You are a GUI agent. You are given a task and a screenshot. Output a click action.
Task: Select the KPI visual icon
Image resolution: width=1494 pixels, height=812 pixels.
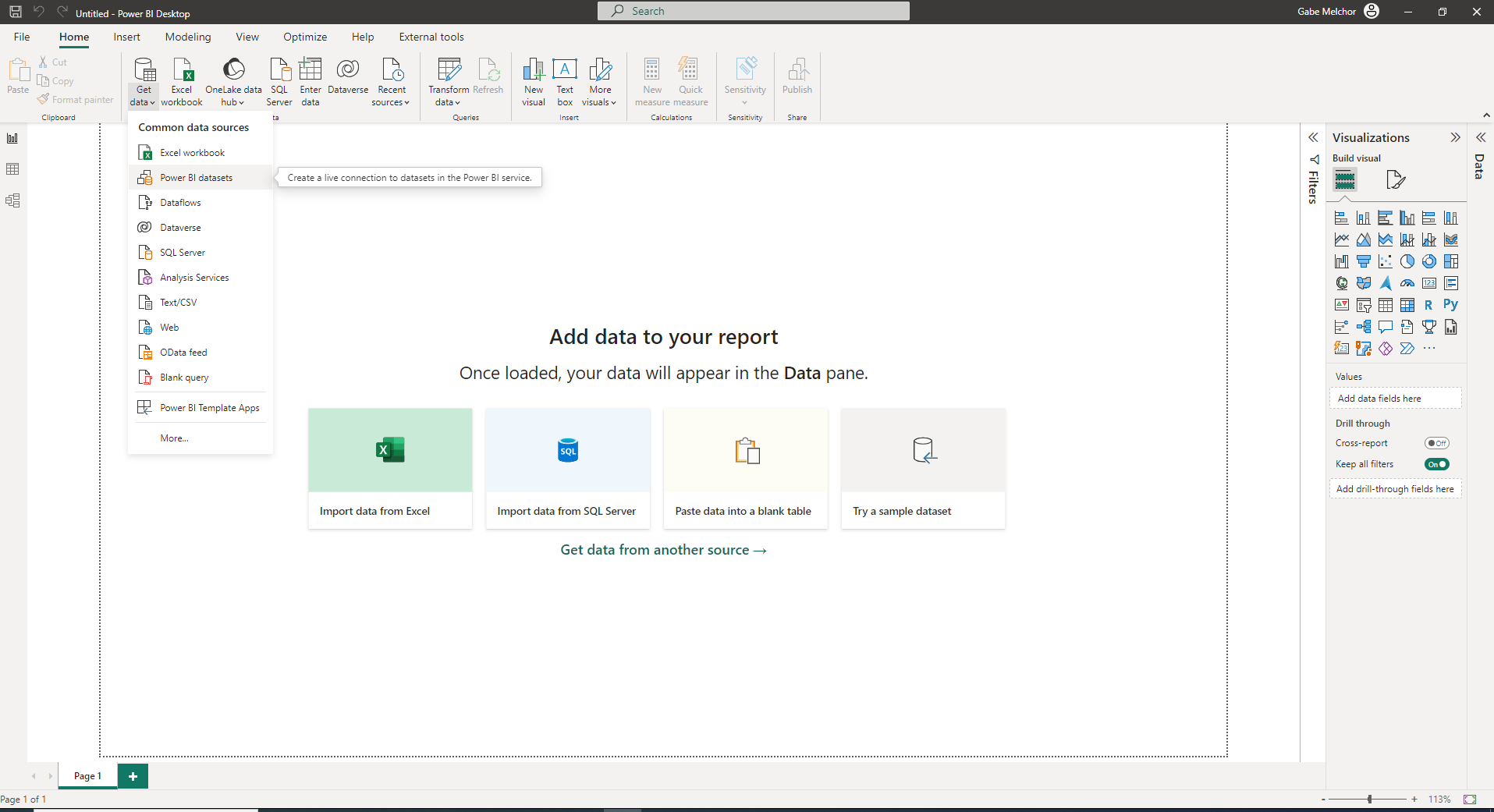(x=1341, y=305)
